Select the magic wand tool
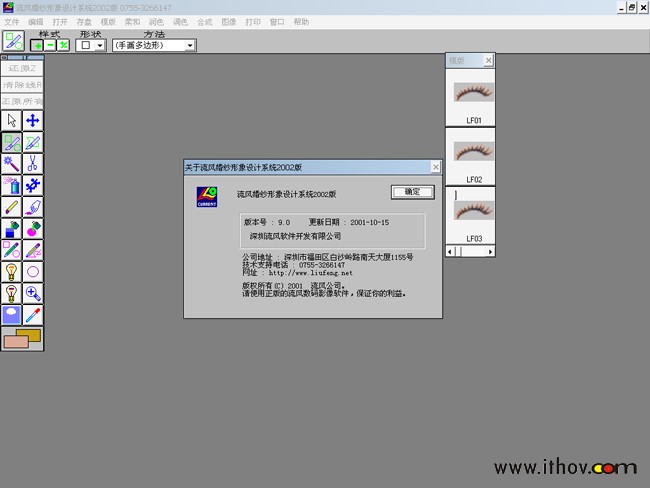Image resolution: width=650 pixels, height=488 pixels. pos(12,164)
